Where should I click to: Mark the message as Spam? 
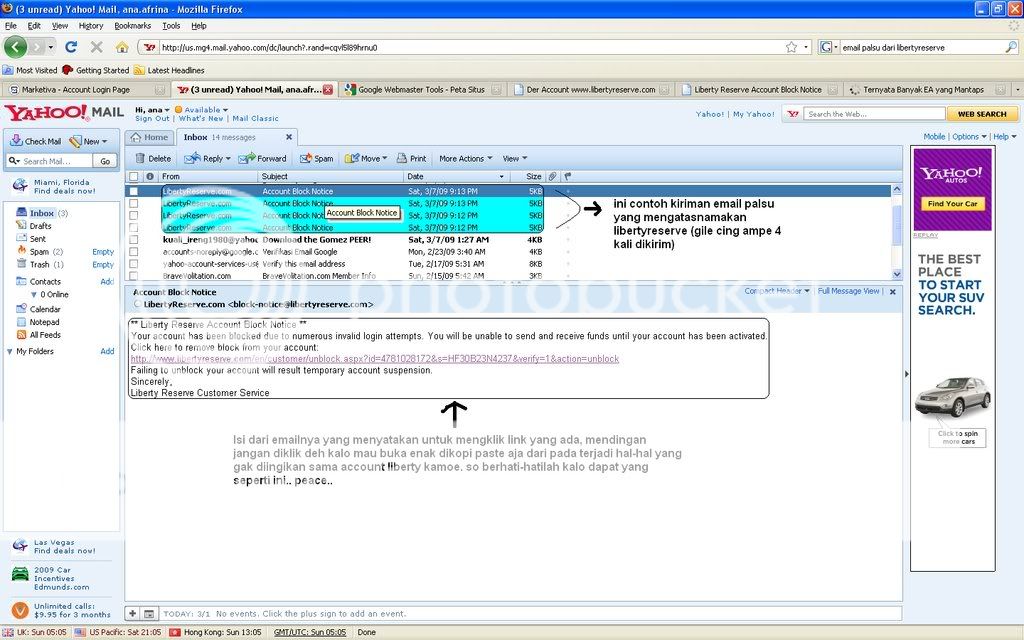[x=317, y=158]
